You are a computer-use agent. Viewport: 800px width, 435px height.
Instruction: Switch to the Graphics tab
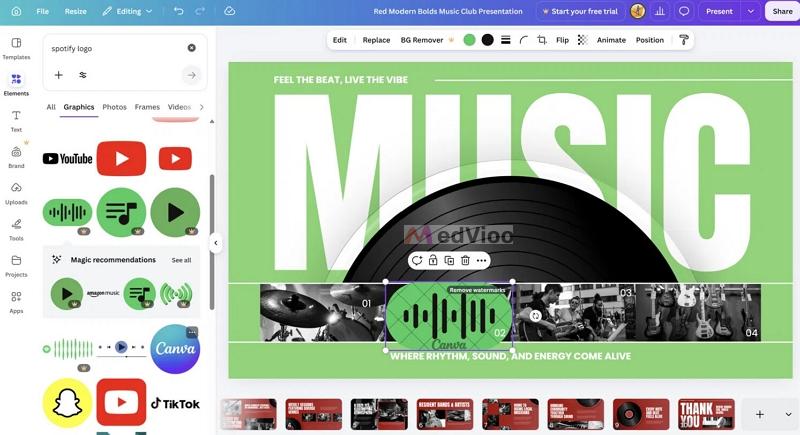[79, 107]
